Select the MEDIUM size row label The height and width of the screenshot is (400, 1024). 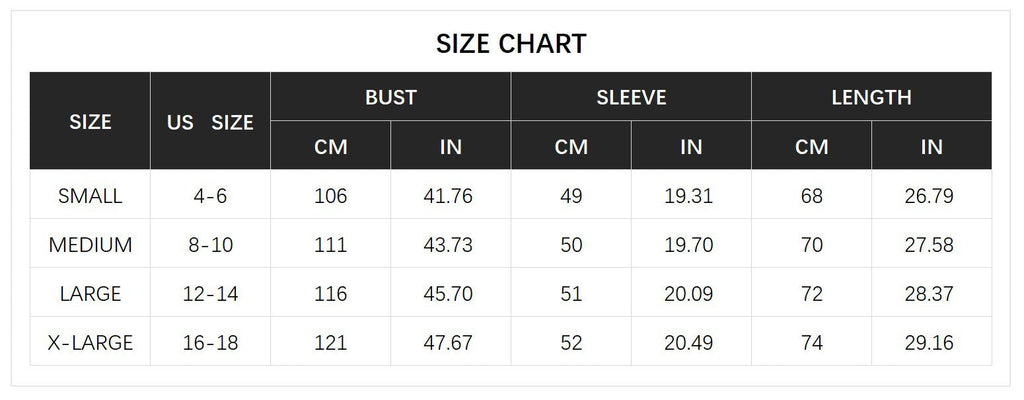(90, 245)
